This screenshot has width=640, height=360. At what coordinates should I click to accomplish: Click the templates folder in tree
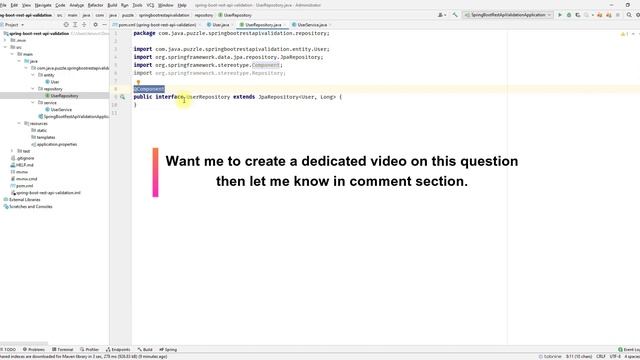pos(43,138)
